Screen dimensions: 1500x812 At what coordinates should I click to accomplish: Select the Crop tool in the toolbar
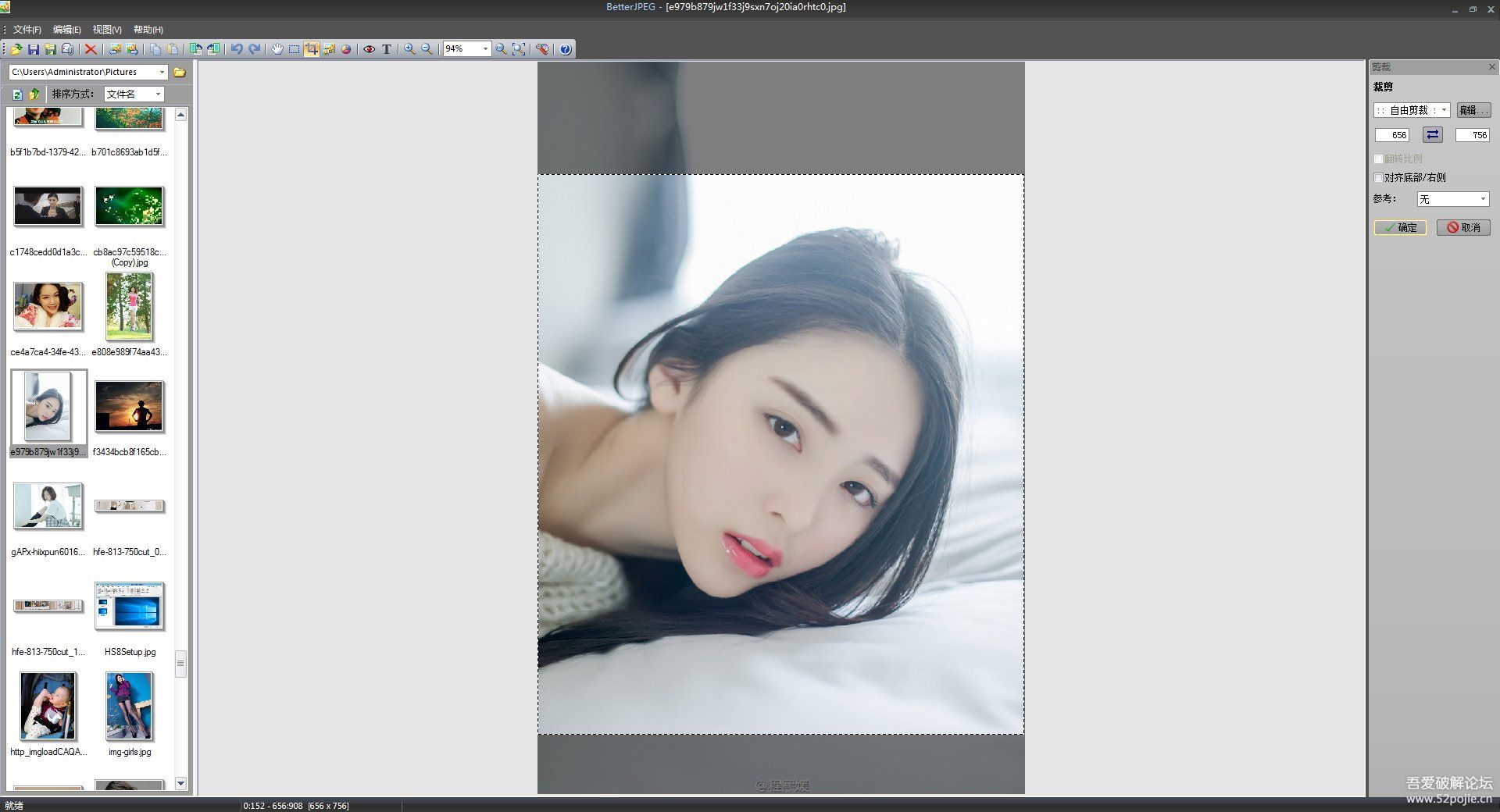[x=312, y=48]
